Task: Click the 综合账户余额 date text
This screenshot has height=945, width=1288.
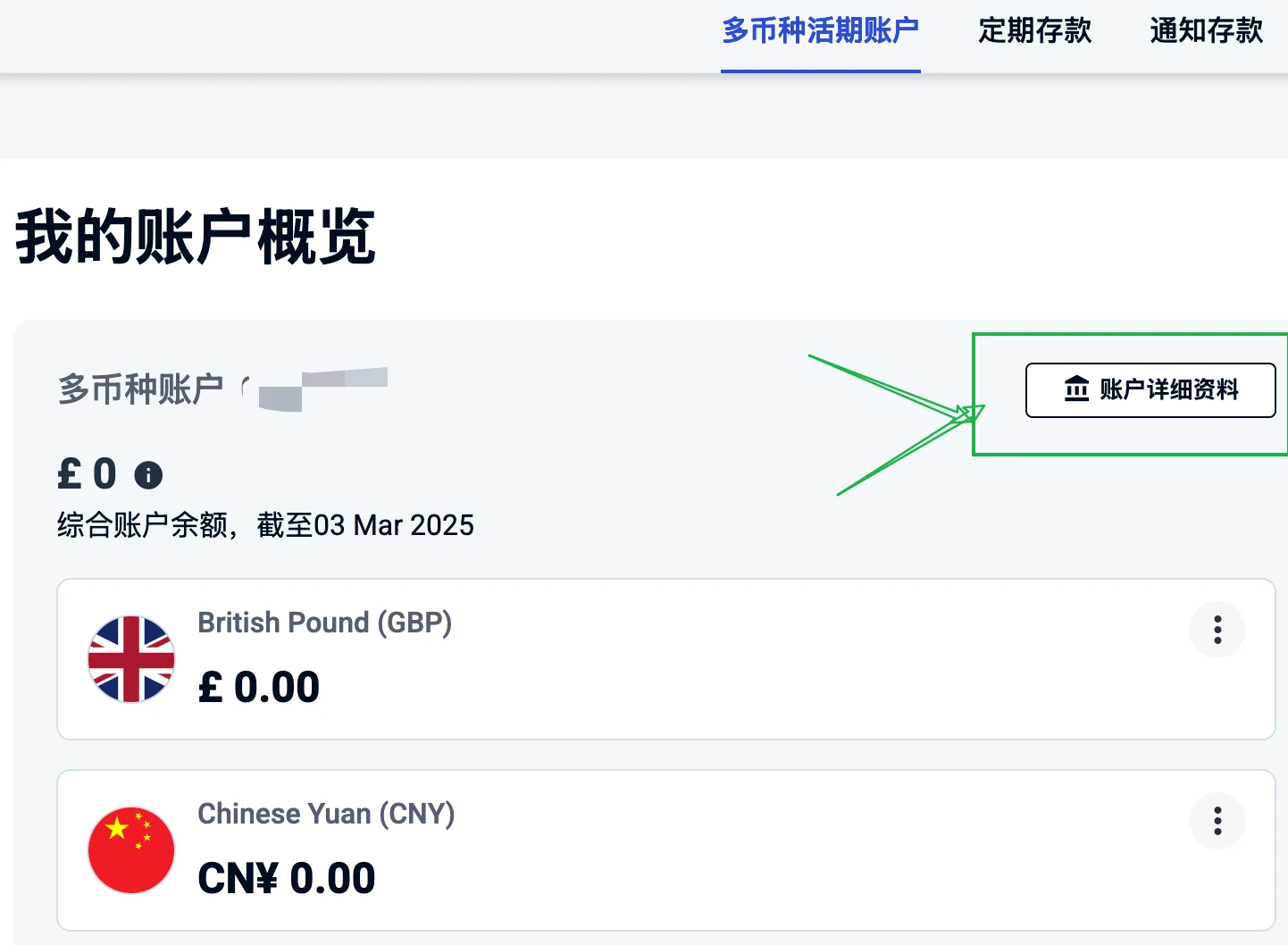Action: (265, 525)
